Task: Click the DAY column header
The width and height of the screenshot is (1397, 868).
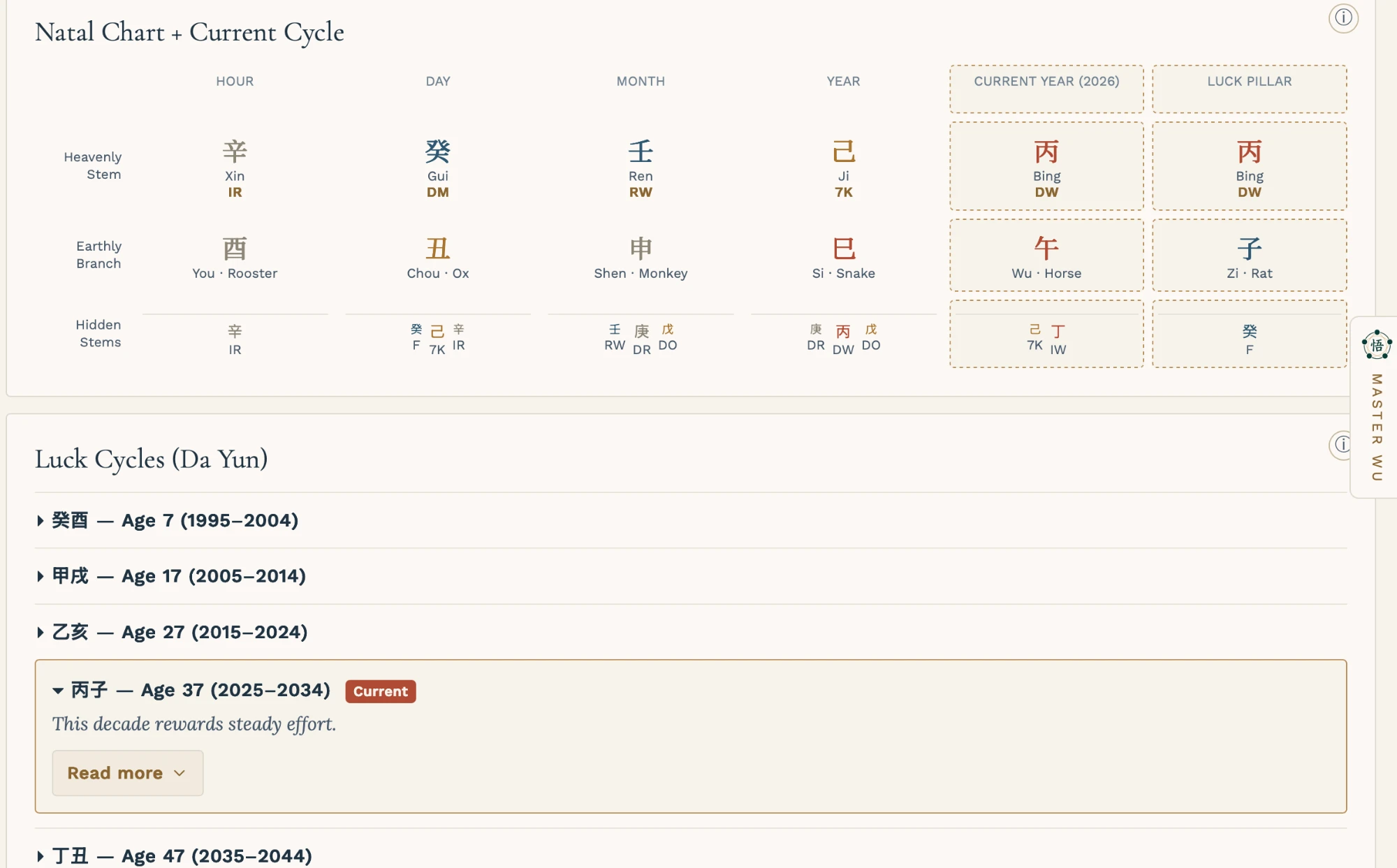Action: click(x=438, y=81)
